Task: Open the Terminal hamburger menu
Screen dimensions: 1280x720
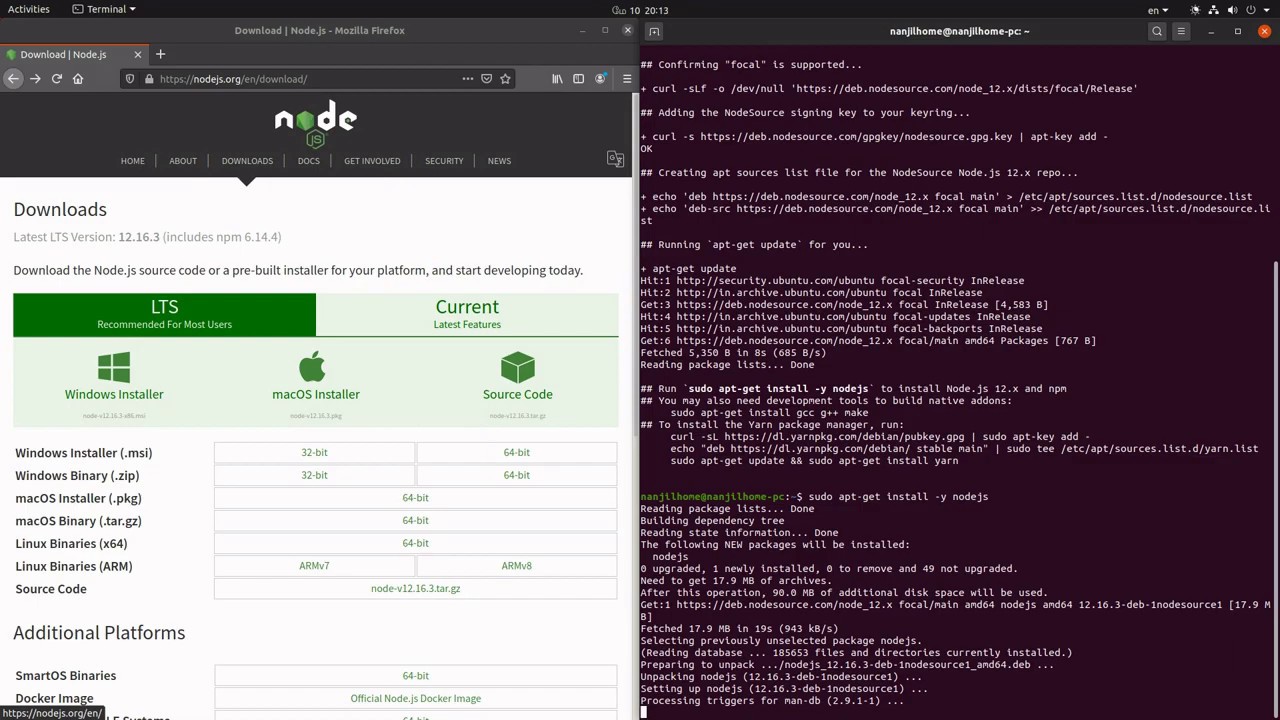Action: (x=1181, y=31)
